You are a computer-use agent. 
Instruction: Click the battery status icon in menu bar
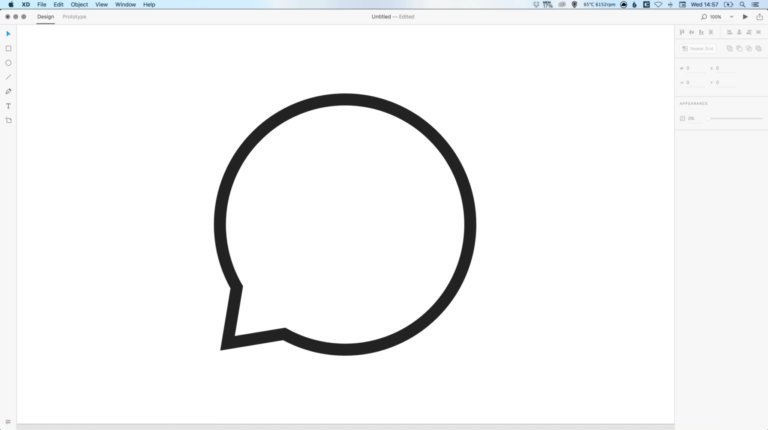click(x=729, y=4)
